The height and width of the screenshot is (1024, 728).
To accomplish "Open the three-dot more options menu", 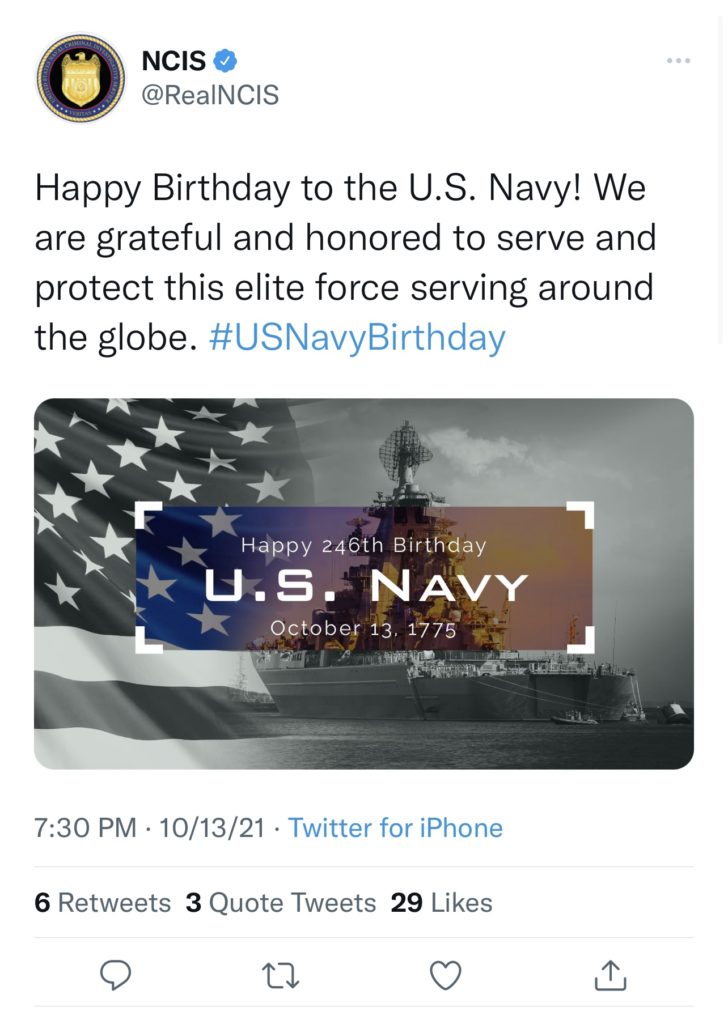I will (678, 61).
